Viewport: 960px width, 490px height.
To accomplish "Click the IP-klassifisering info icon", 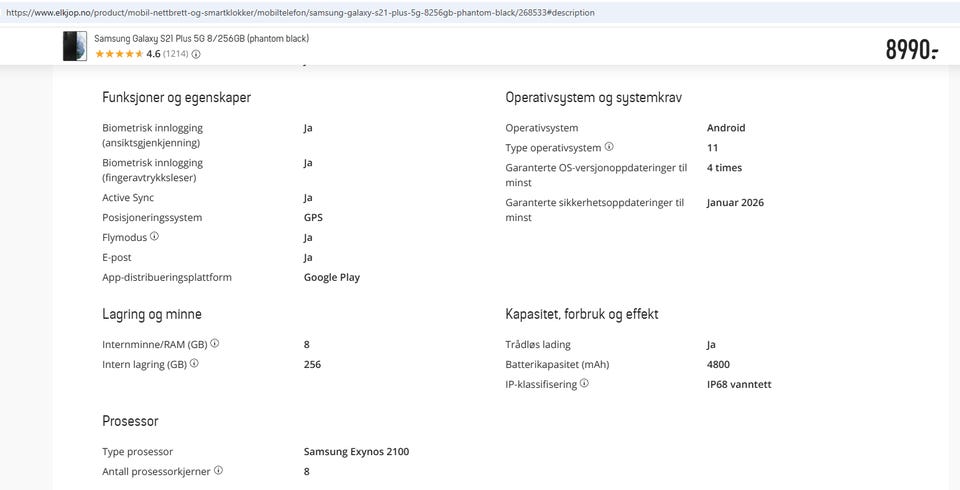I will point(584,383).
